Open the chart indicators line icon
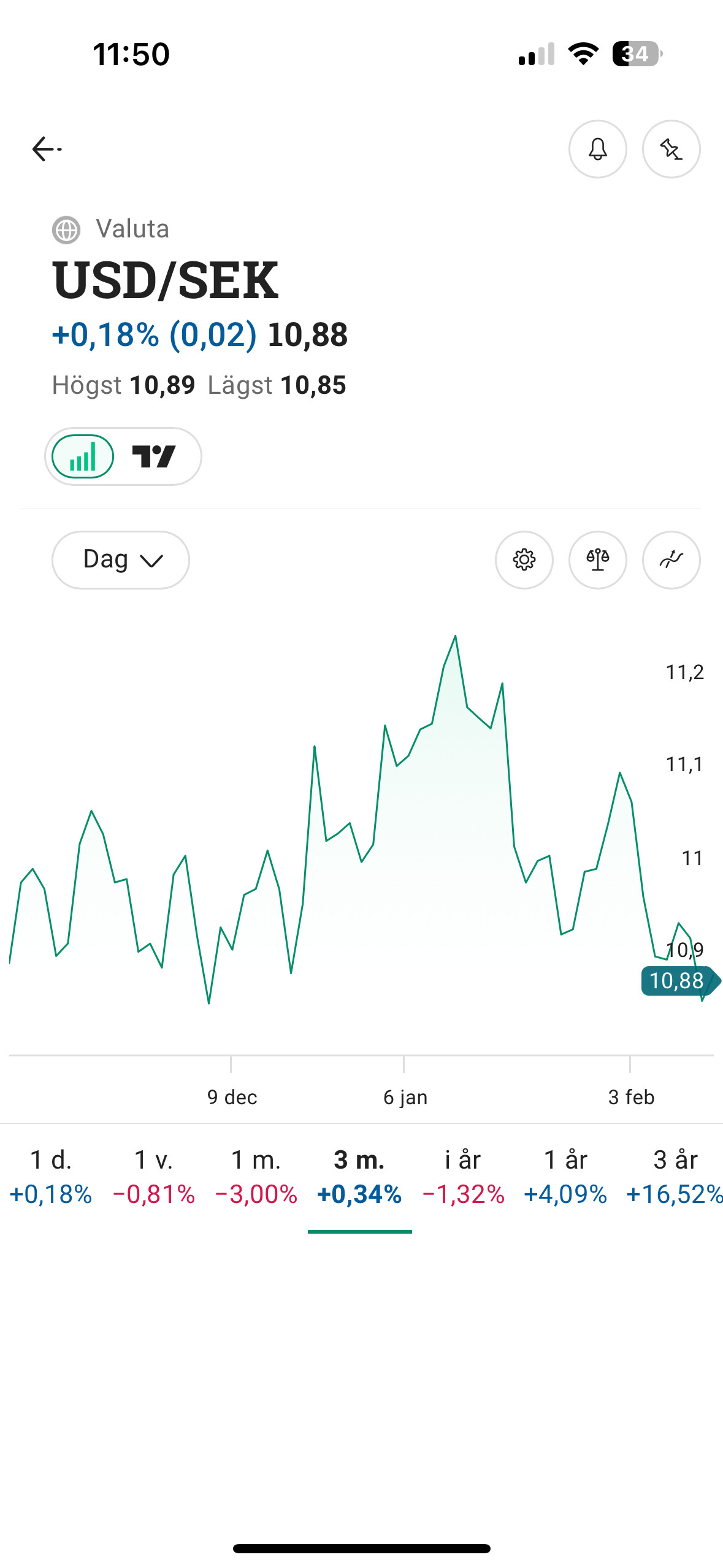The image size is (723, 1568). coord(671,559)
